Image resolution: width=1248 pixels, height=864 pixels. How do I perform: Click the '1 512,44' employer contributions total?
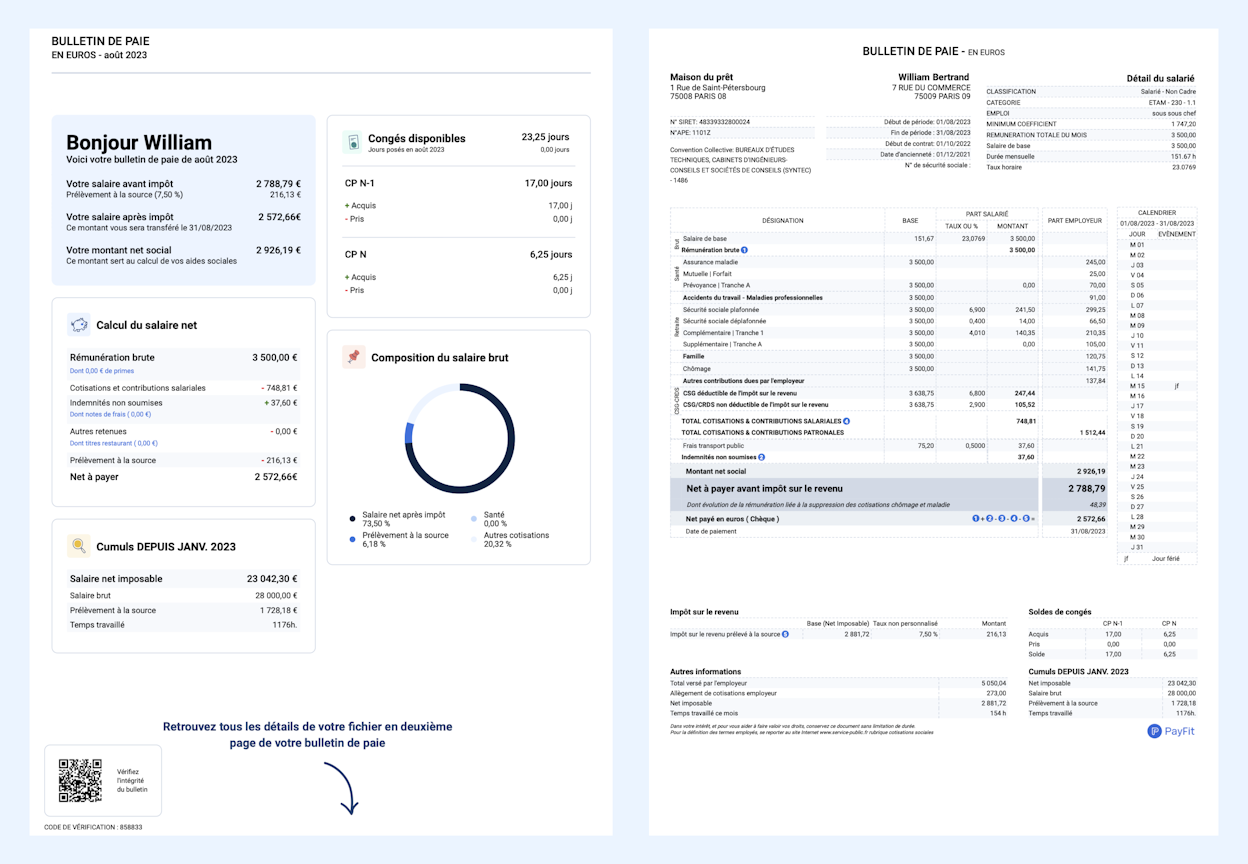pos(1093,433)
